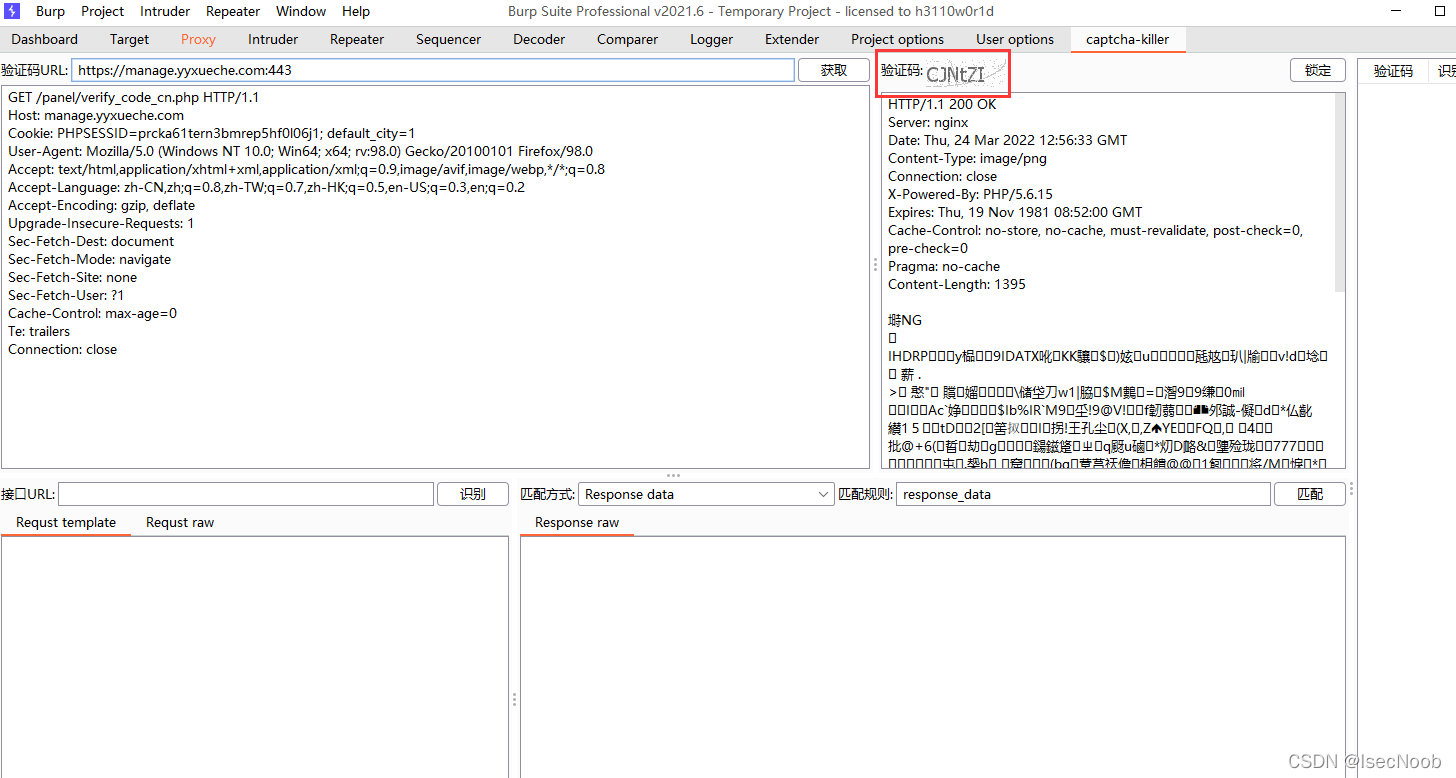Click the Content-Type: image/png header
1456x778 pixels.
[967, 158]
